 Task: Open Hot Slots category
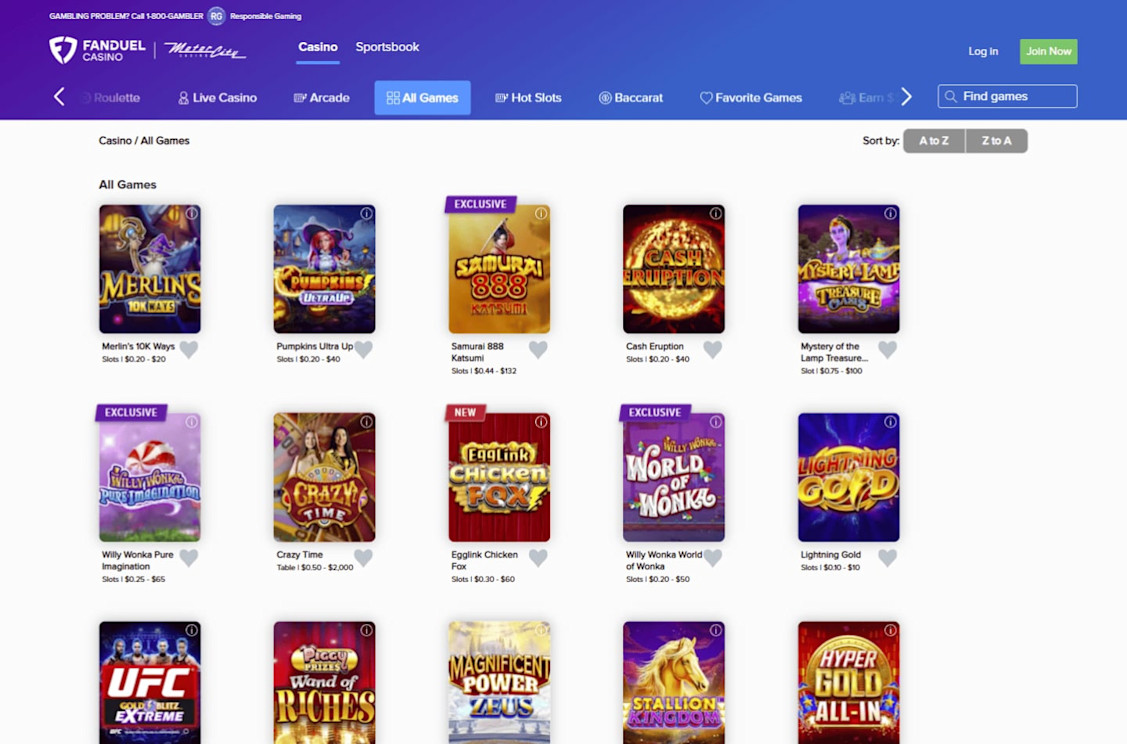[x=528, y=98]
